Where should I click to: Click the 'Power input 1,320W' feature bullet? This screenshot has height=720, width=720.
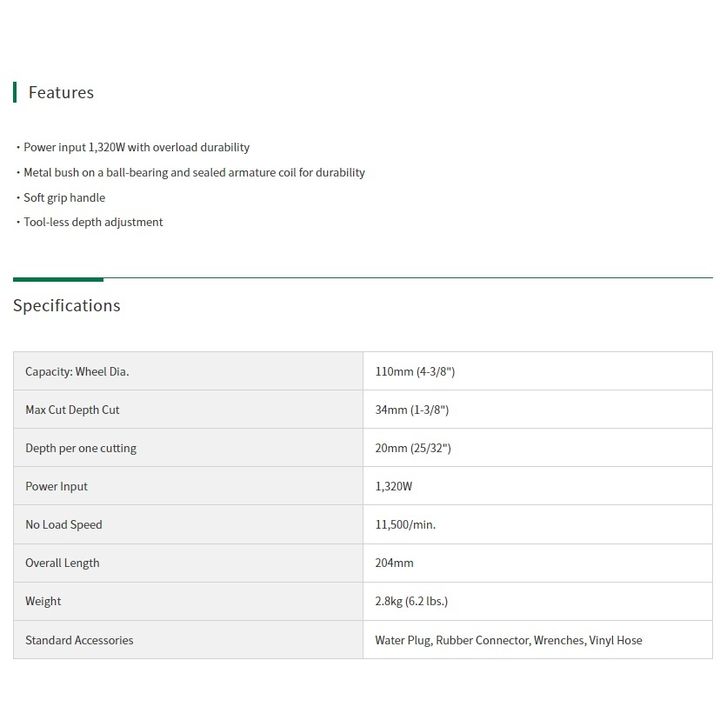tap(136, 147)
